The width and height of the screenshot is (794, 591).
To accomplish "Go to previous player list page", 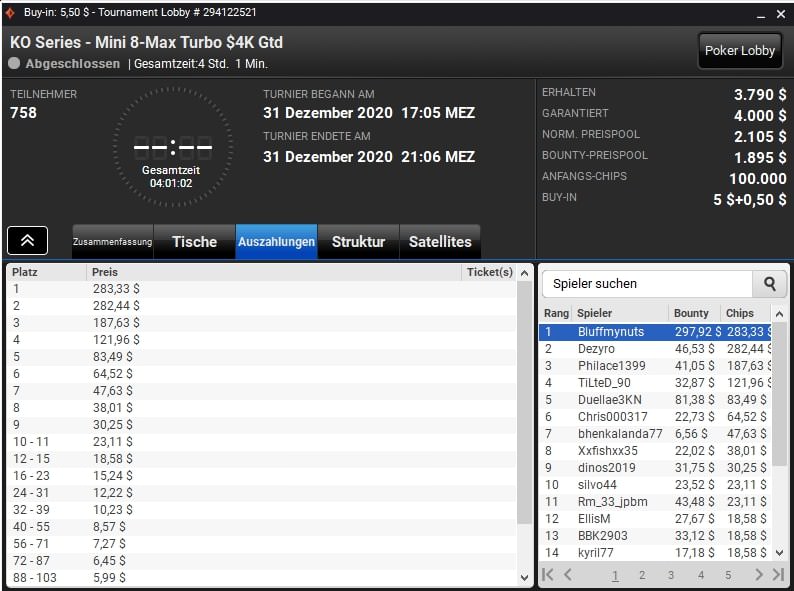I will pos(568,575).
